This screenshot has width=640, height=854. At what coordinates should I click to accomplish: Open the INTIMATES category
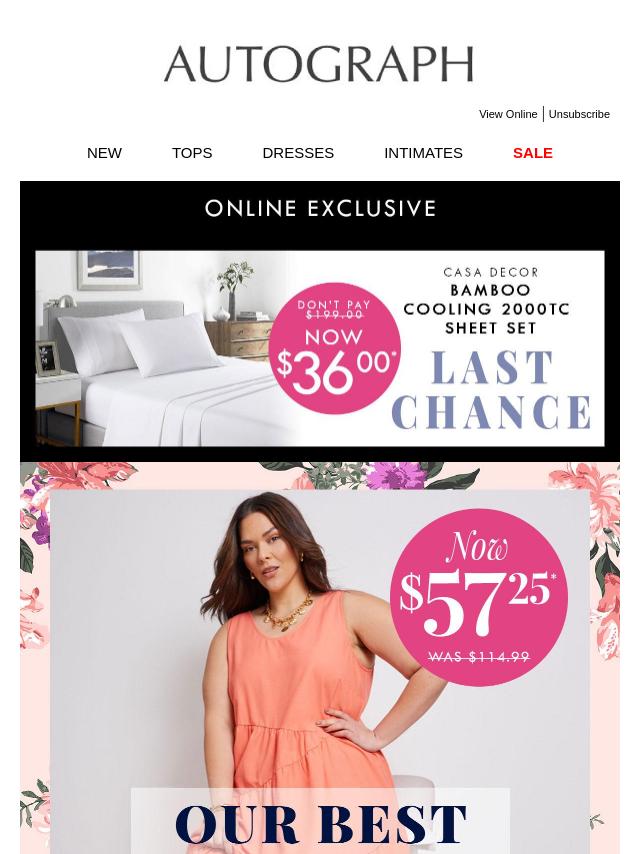click(x=423, y=153)
